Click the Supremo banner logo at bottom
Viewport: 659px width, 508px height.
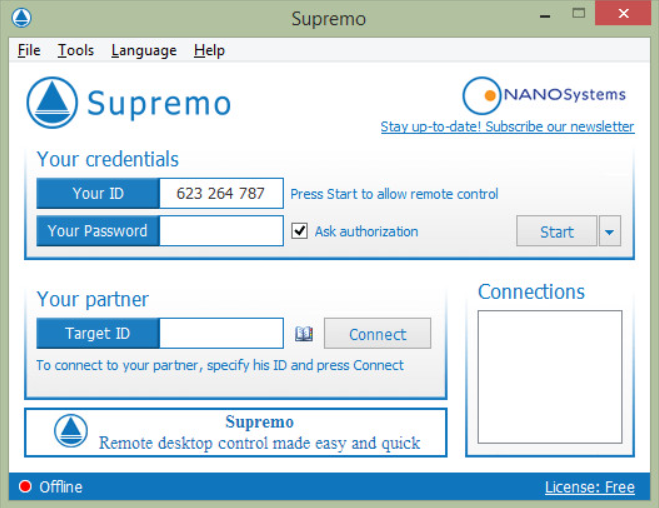[71, 431]
